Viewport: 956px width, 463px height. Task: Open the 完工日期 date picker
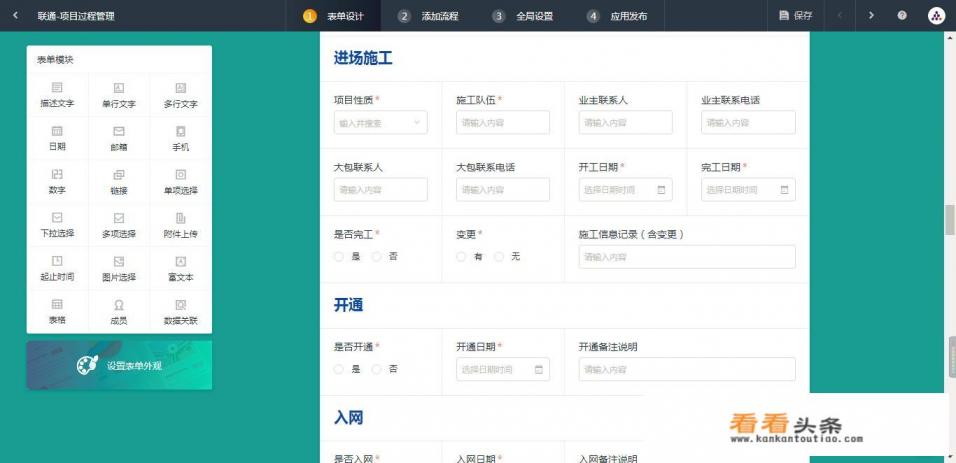747,190
